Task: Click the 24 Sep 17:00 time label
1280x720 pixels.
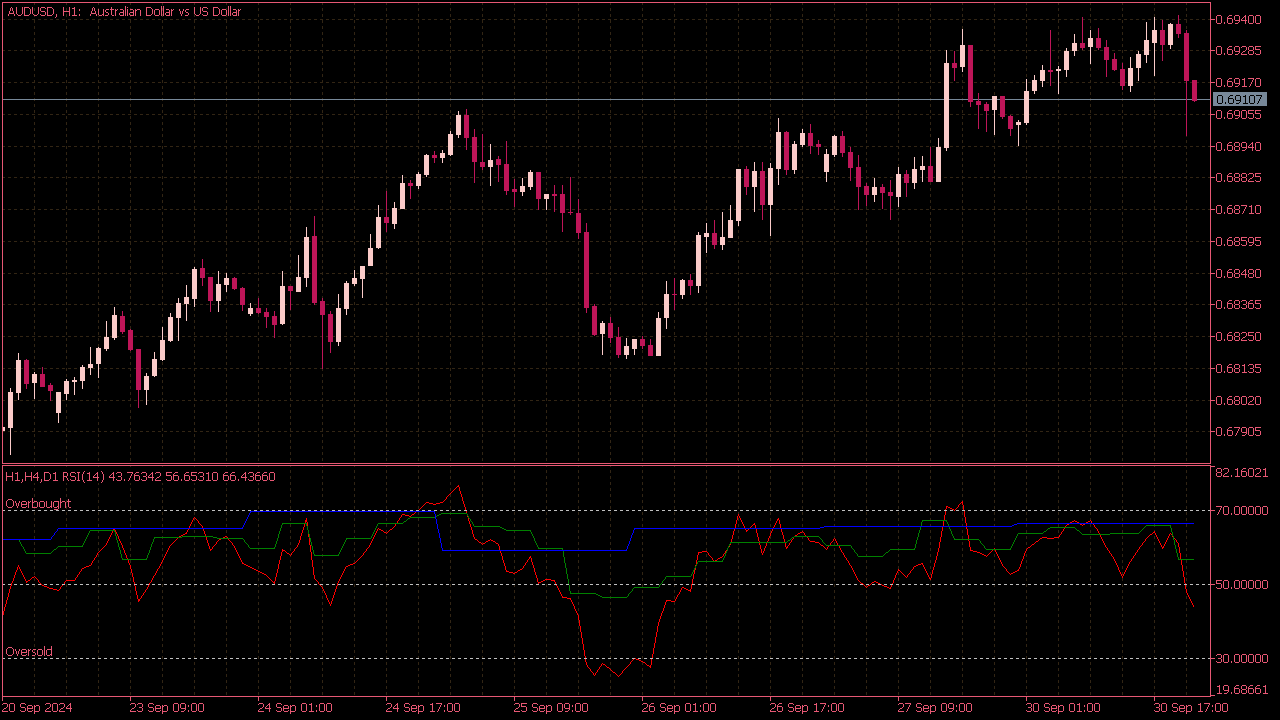Action: pyautogui.click(x=423, y=708)
